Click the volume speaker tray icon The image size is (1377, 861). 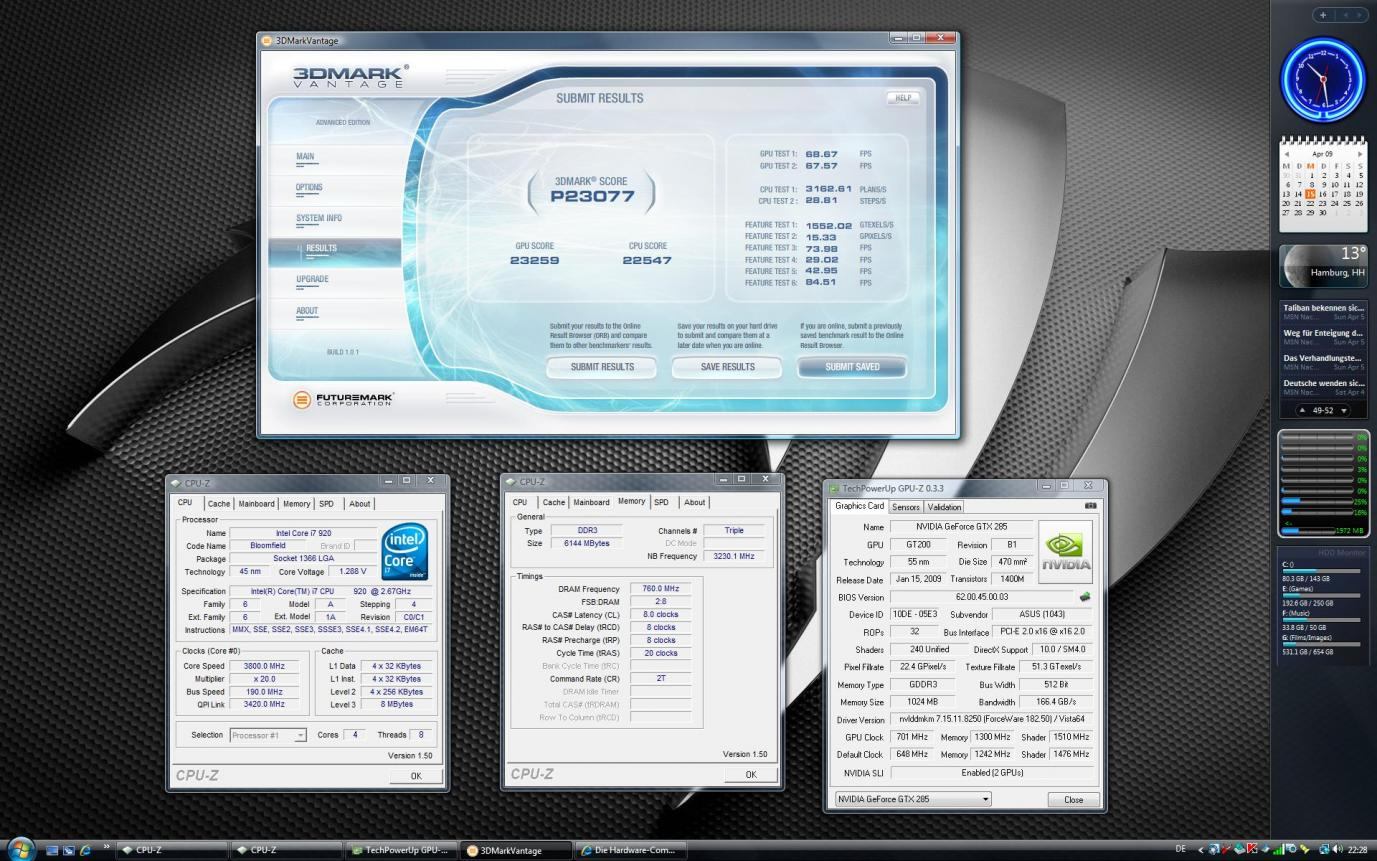[x=1337, y=850]
